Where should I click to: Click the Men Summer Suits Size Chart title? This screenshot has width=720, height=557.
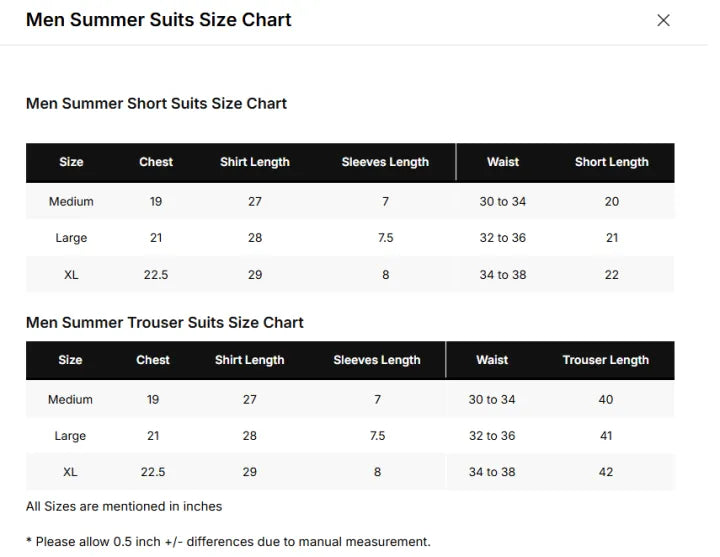tap(158, 20)
